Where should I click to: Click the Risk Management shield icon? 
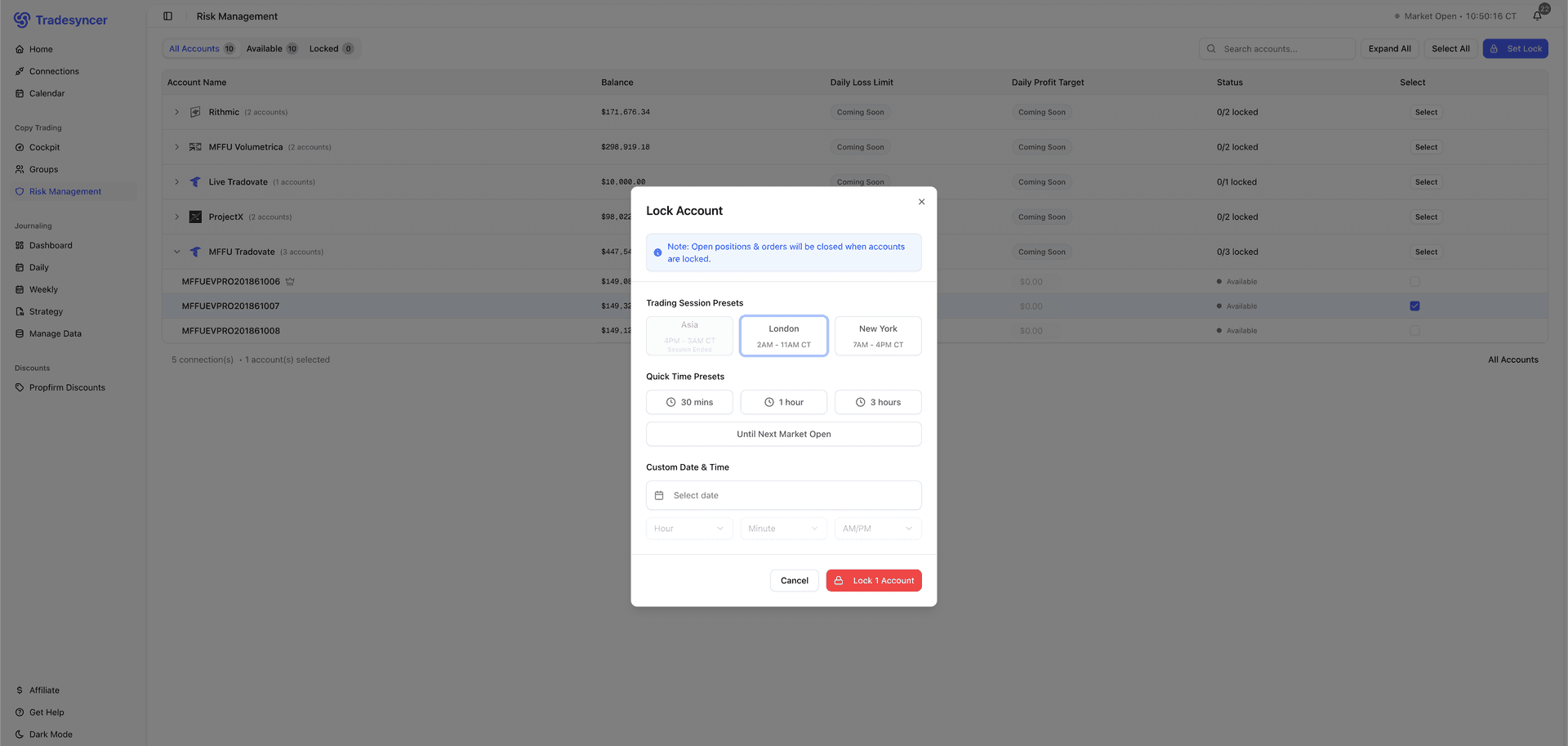click(20, 191)
